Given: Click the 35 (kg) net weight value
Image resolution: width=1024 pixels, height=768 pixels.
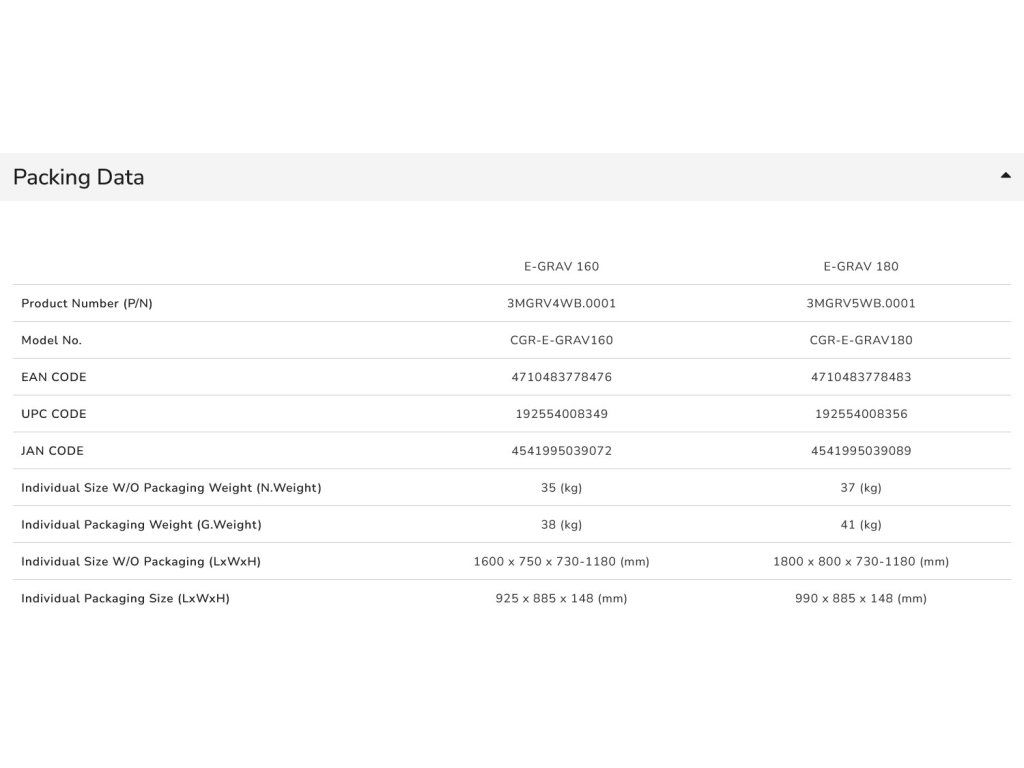Looking at the screenshot, I should [561, 488].
